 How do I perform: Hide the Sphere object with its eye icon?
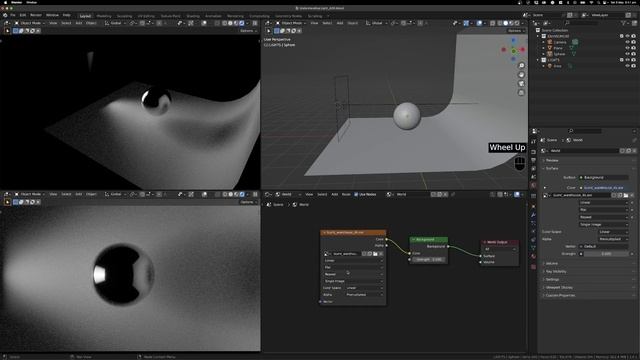point(628,54)
